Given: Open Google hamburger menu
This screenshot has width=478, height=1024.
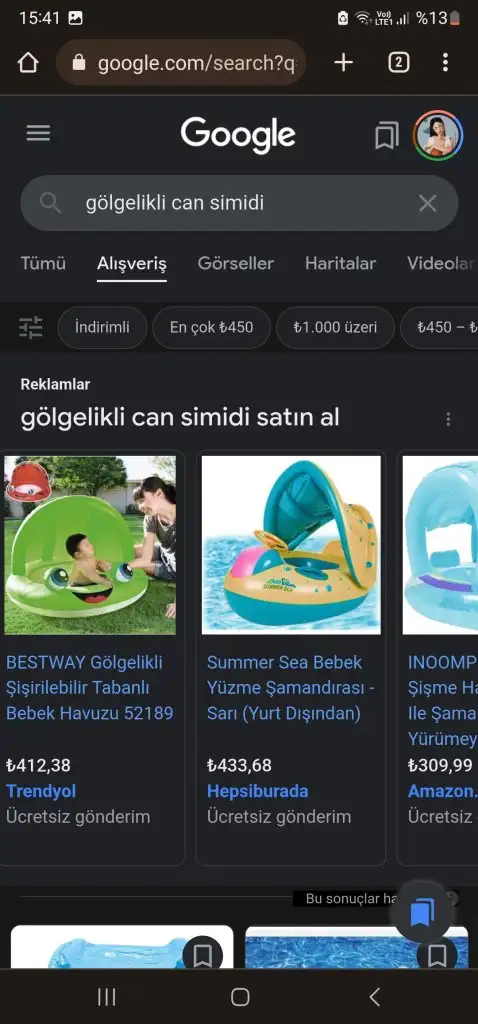Looking at the screenshot, I should click(x=38, y=134).
